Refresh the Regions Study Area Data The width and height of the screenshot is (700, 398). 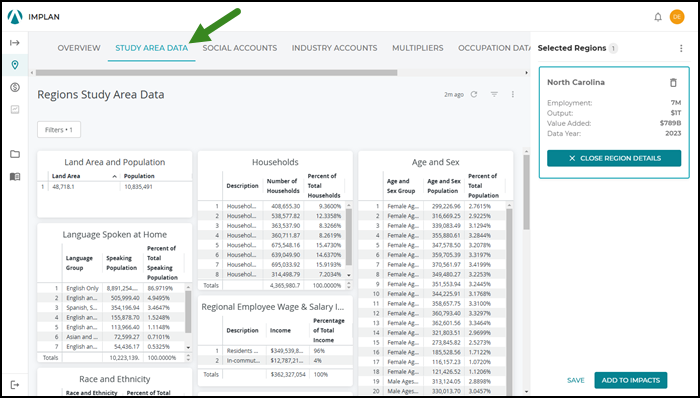474,94
